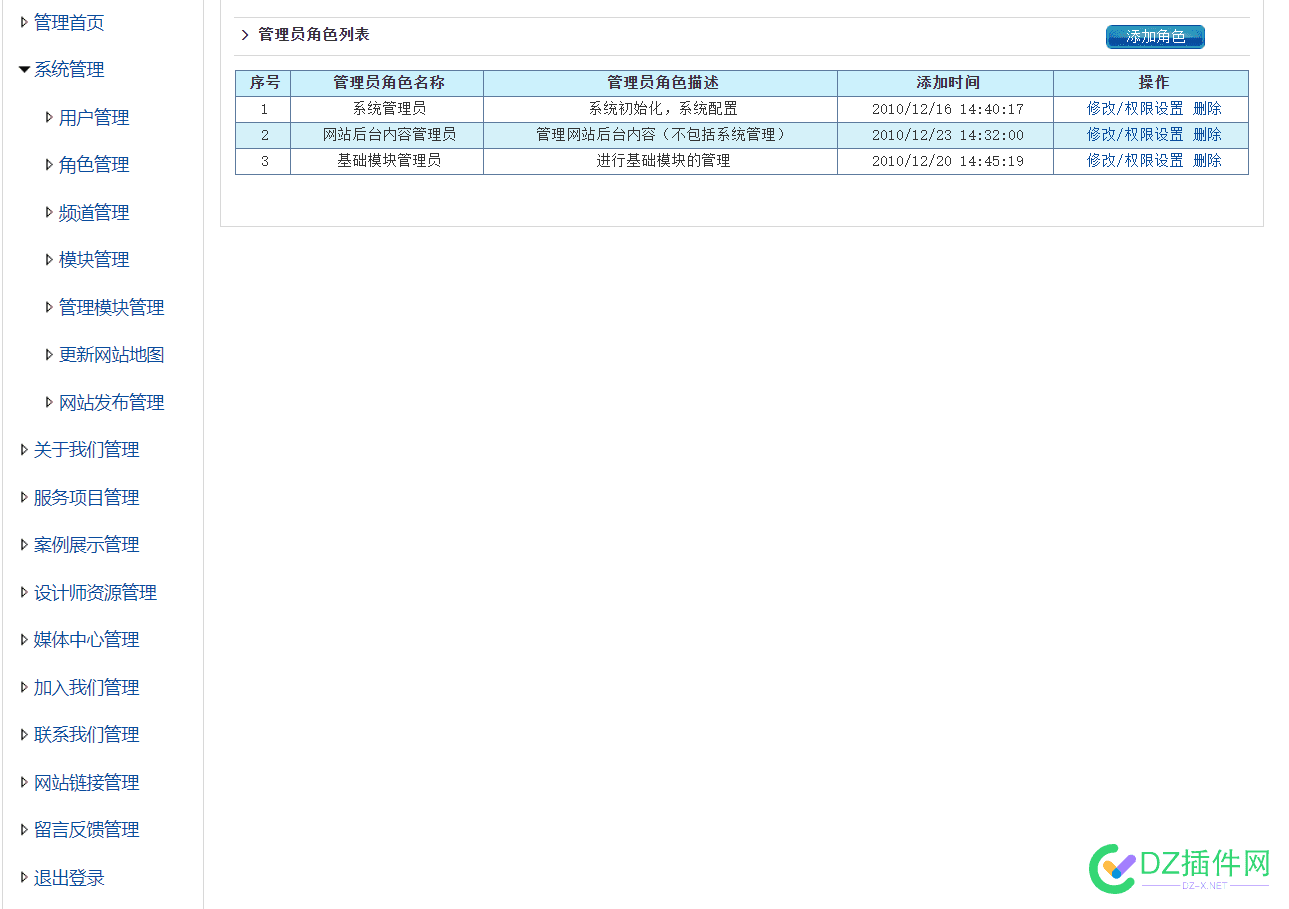The width and height of the screenshot is (1289, 909).
Task: Expand the 联系我们管理 triangle
Action: 24,735
